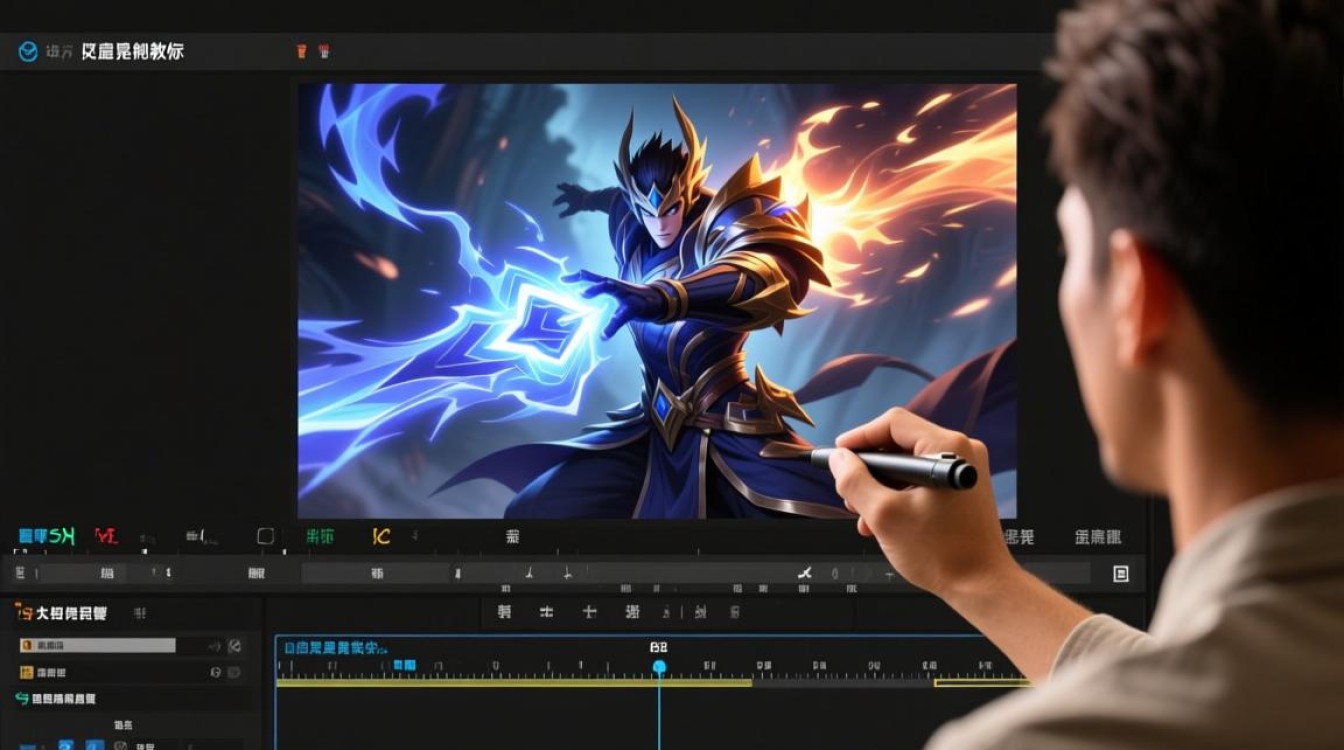Click the empty square outline icon below the preview
Viewport: 1344px width, 750px height.
click(265, 536)
